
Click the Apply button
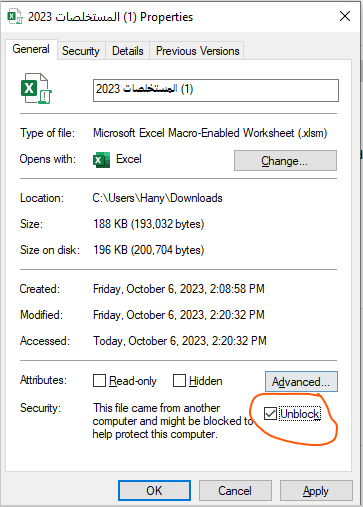coord(316,491)
